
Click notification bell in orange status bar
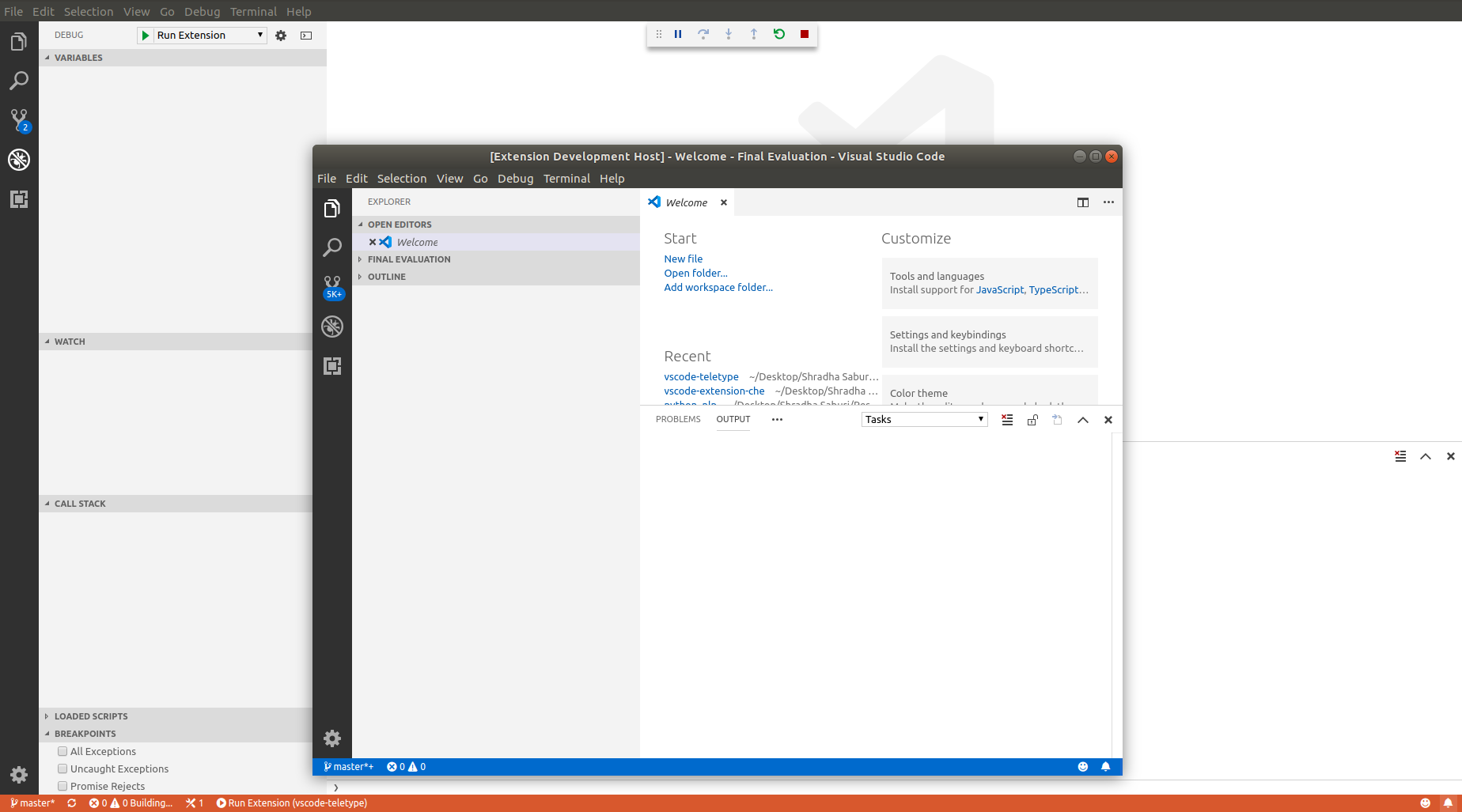(x=1448, y=803)
